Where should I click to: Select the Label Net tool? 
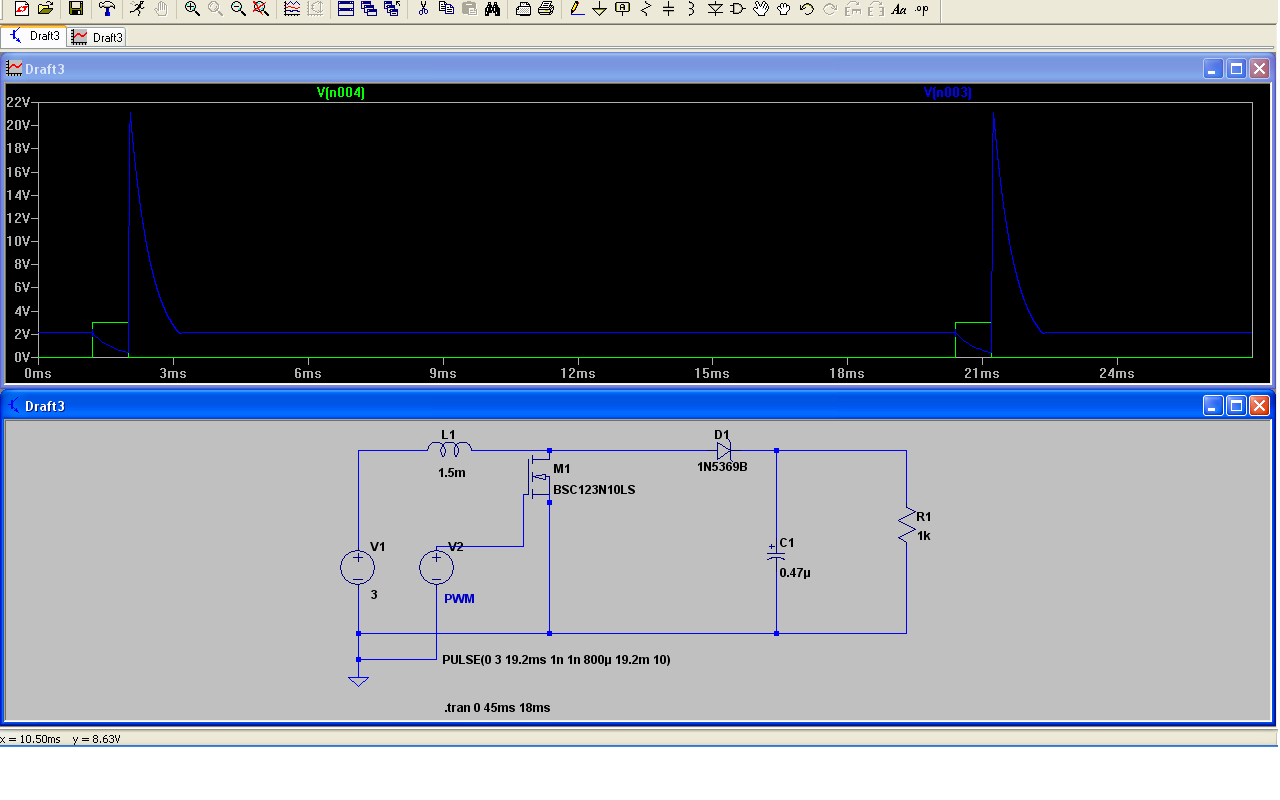tap(622, 9)
